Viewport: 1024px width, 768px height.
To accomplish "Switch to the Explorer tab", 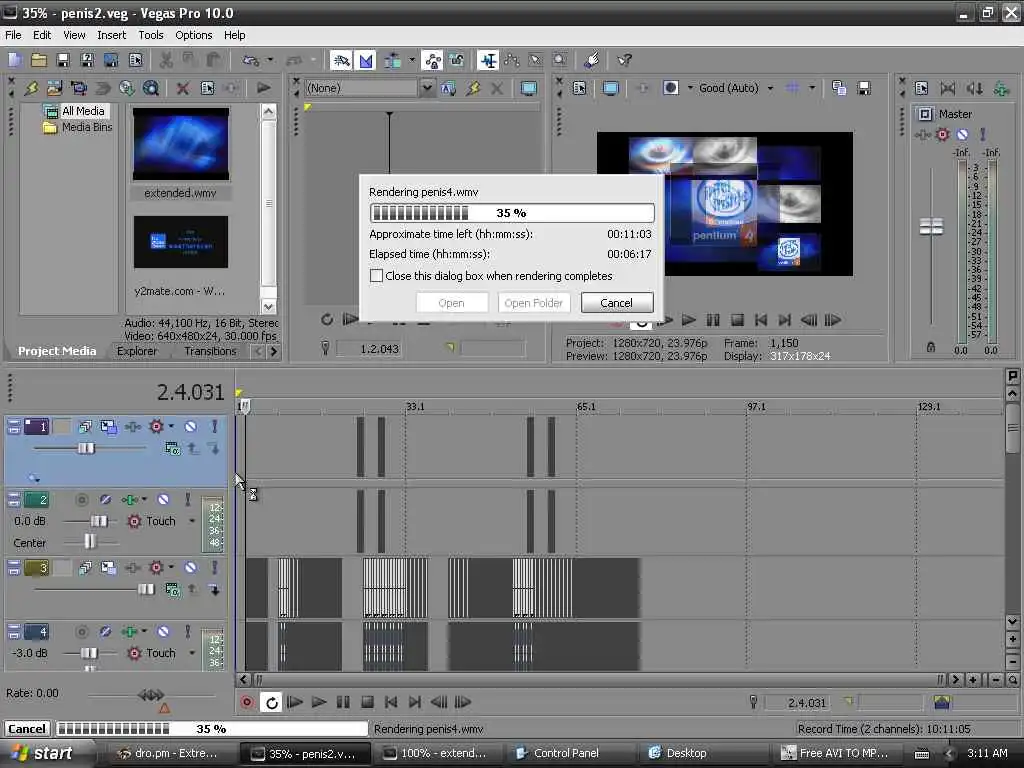I will [136, 351].
